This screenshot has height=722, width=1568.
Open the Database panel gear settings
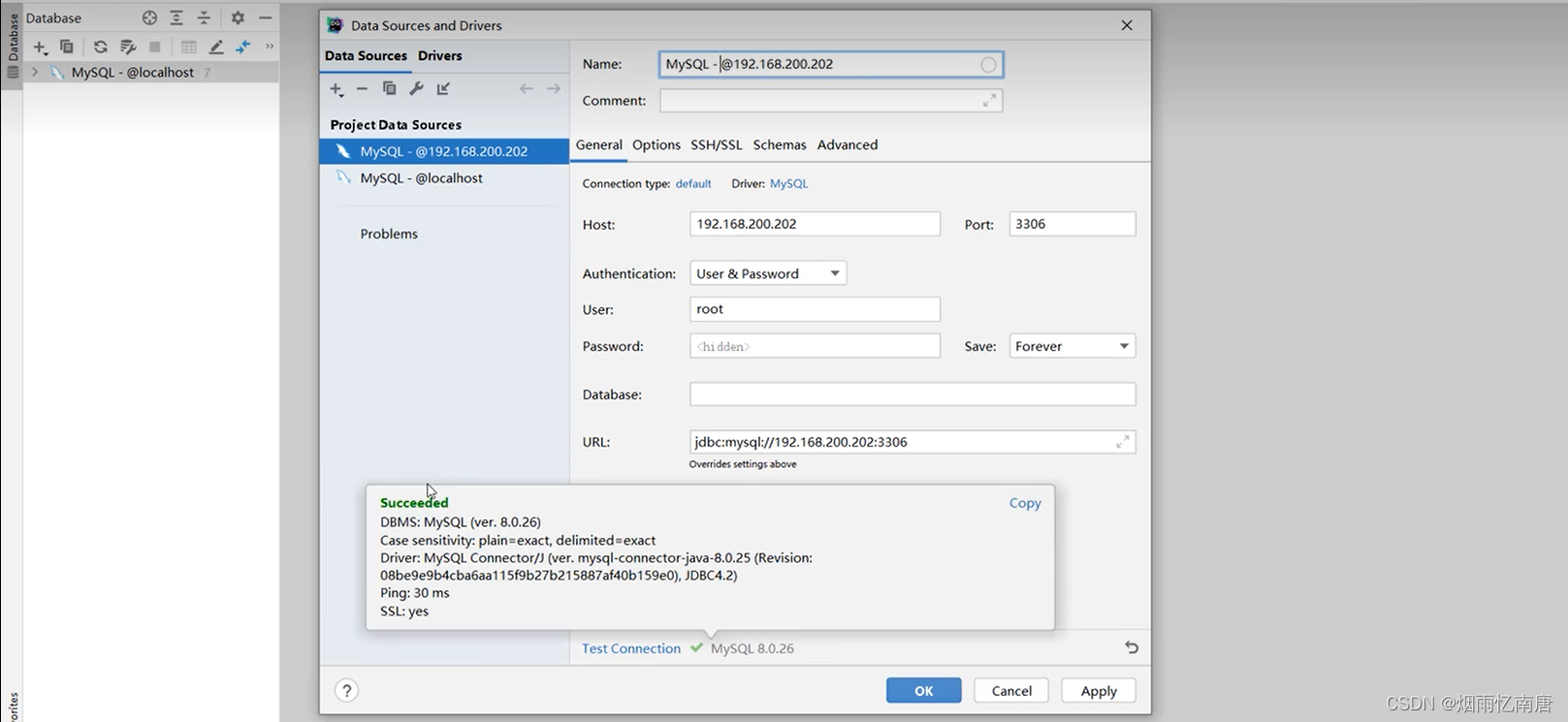(x=238, y=17)
